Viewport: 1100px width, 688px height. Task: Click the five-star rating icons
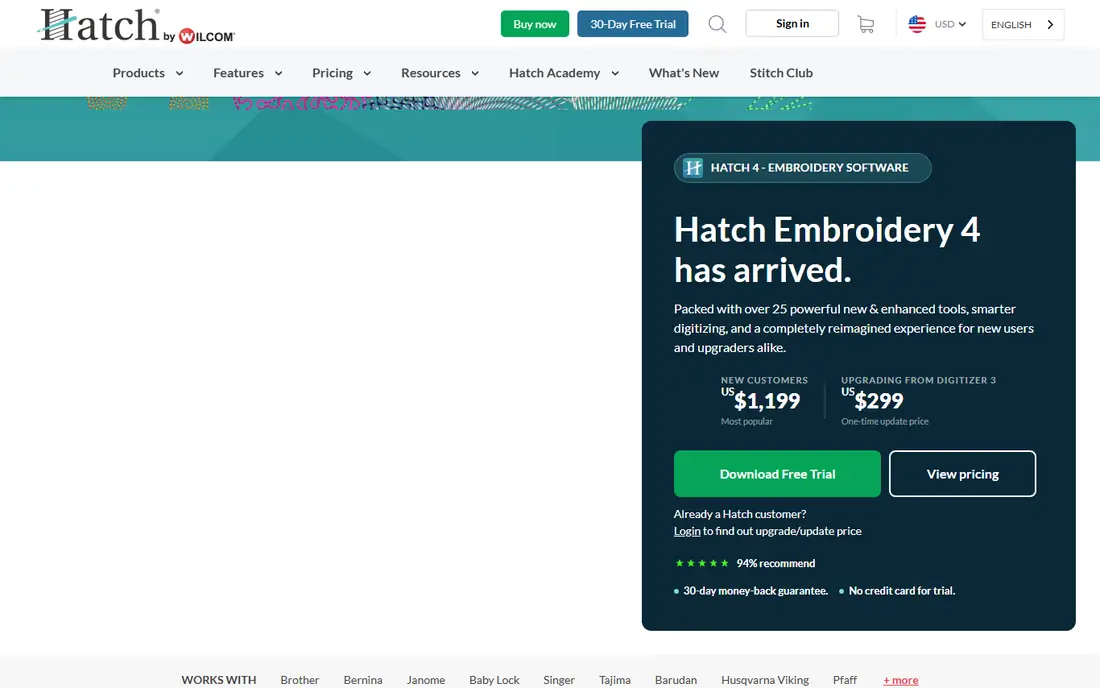(x=702, y=563)
